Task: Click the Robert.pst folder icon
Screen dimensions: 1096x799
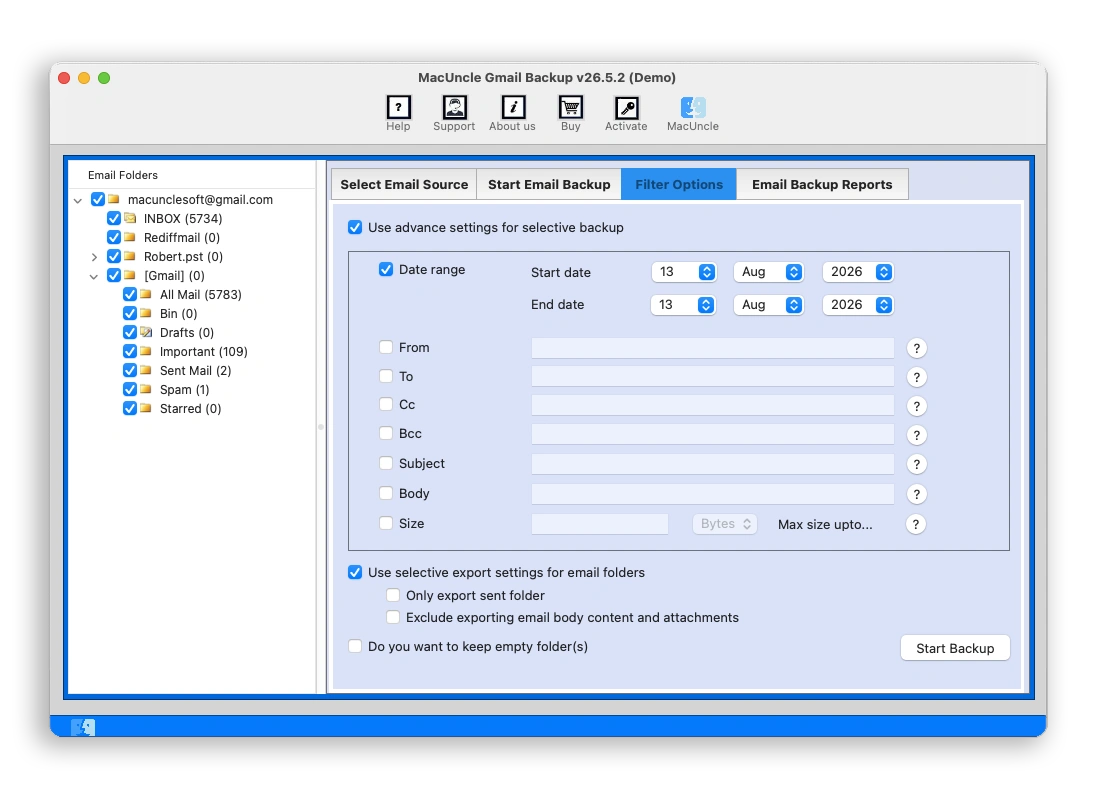Action: point(130,256)
